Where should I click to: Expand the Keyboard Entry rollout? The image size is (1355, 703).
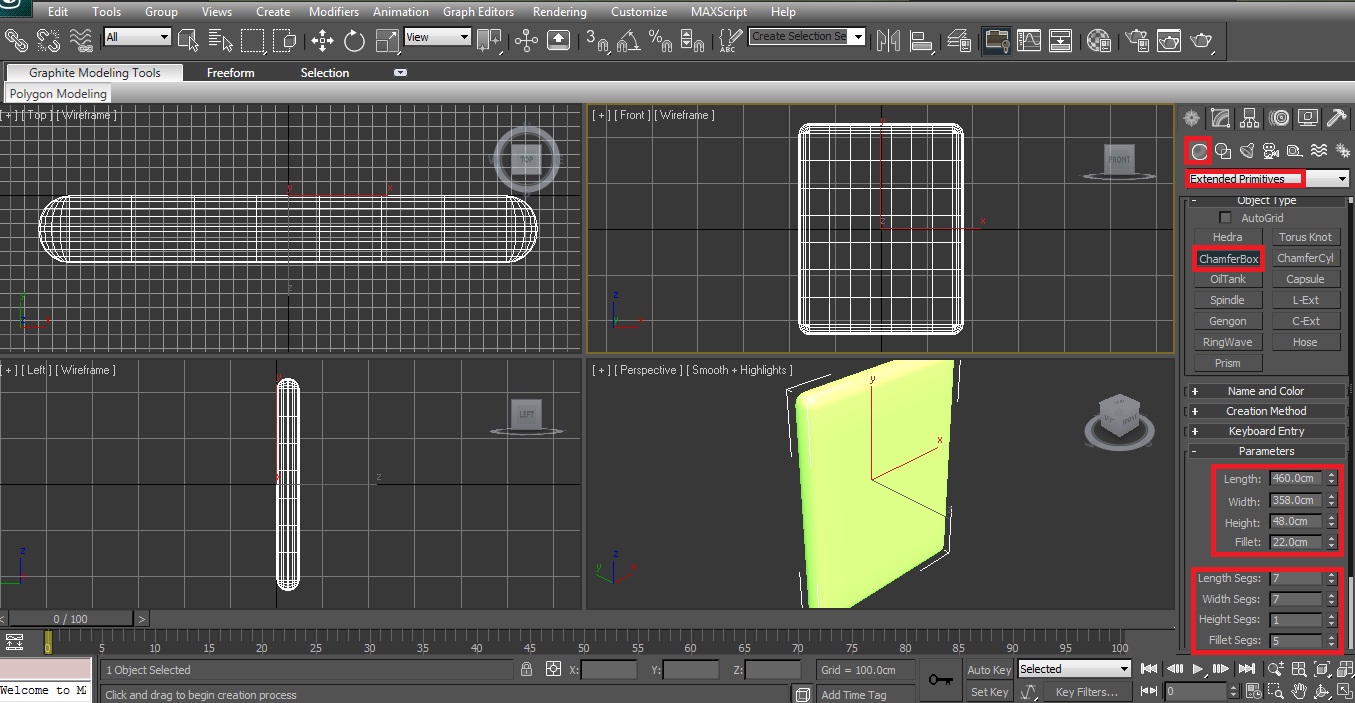(x=1265, y=431)
